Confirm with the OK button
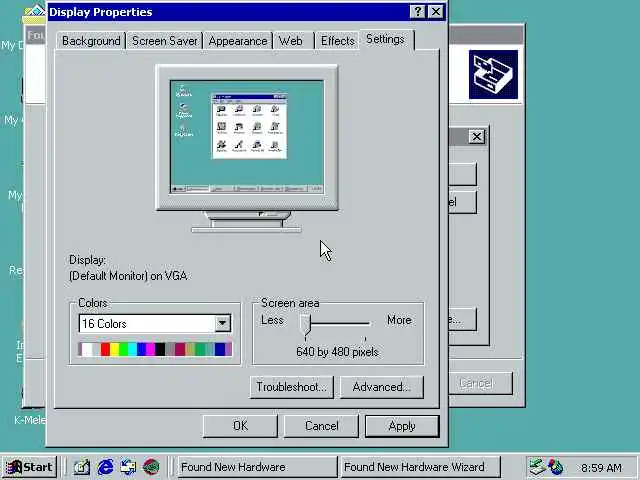The width and height of the screenshot is (640, 480). [x=240, y=426]
